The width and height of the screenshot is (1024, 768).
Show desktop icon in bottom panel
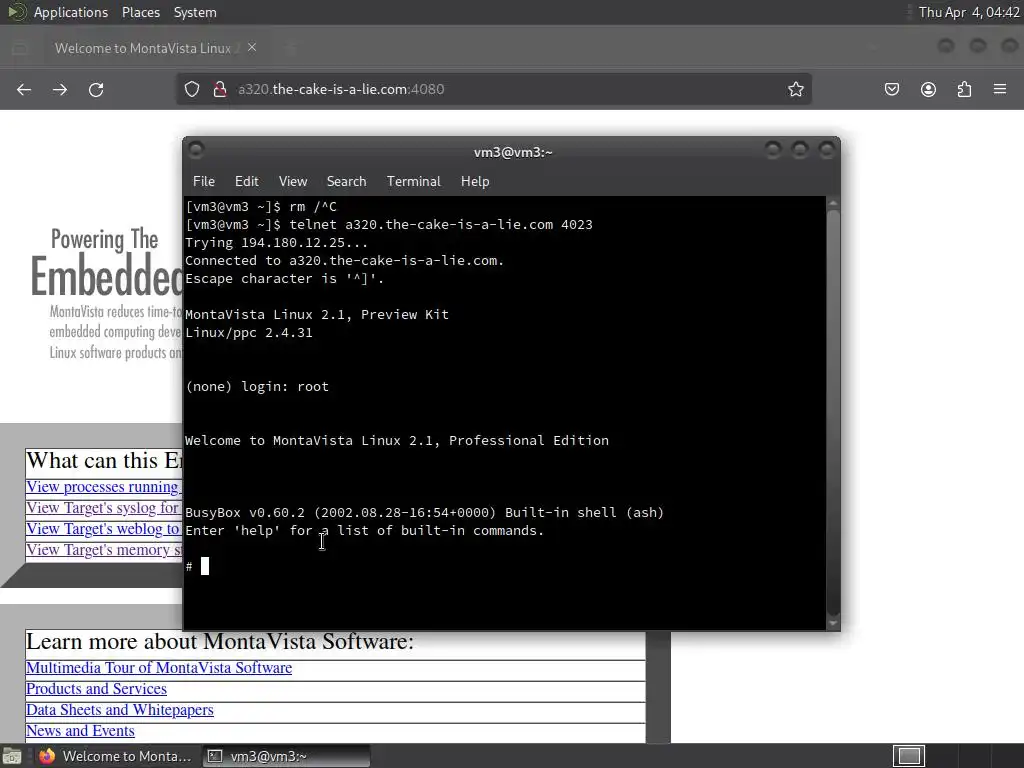[12, 756]
